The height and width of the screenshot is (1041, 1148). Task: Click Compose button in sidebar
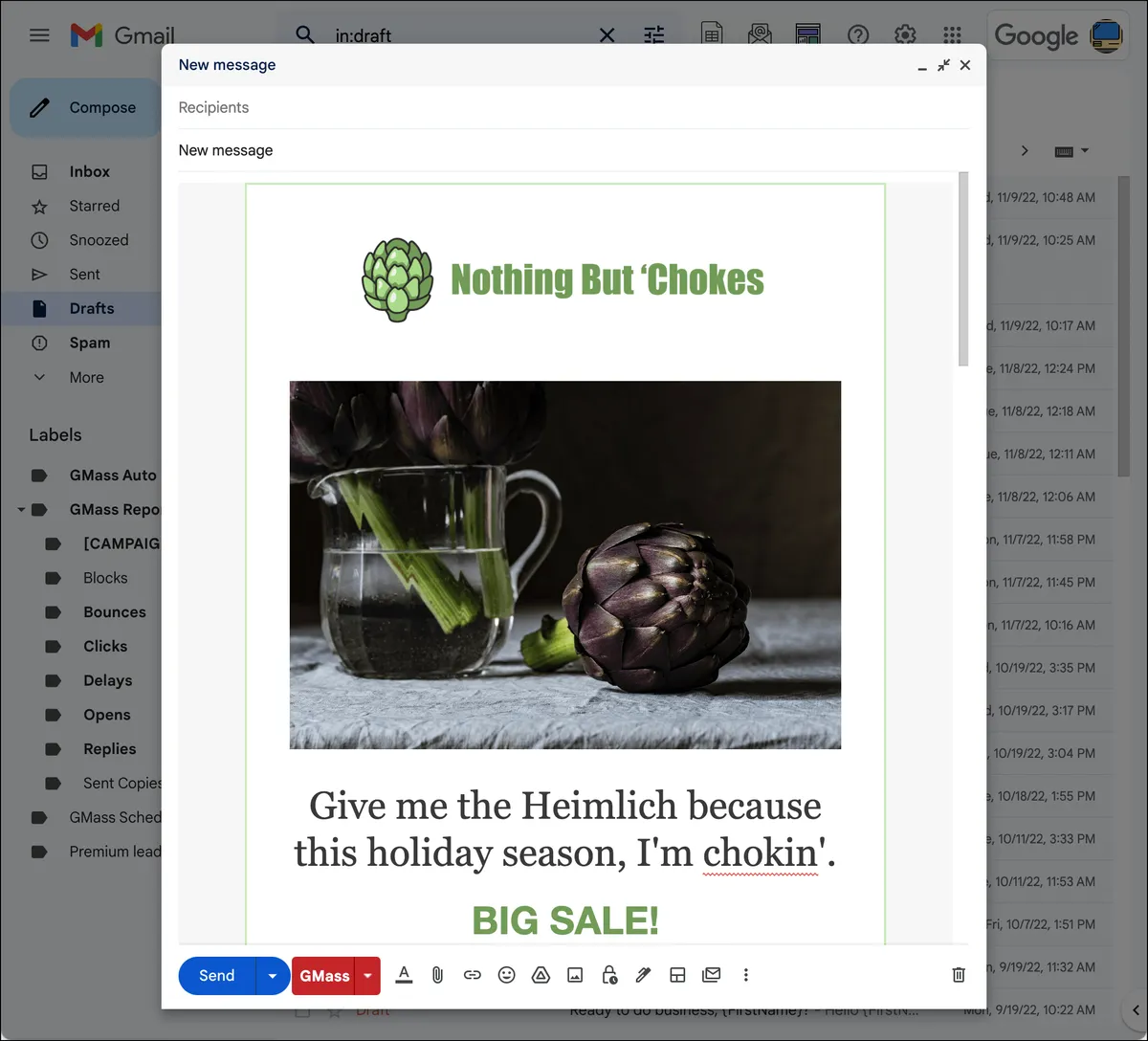(x=84, y=108)
